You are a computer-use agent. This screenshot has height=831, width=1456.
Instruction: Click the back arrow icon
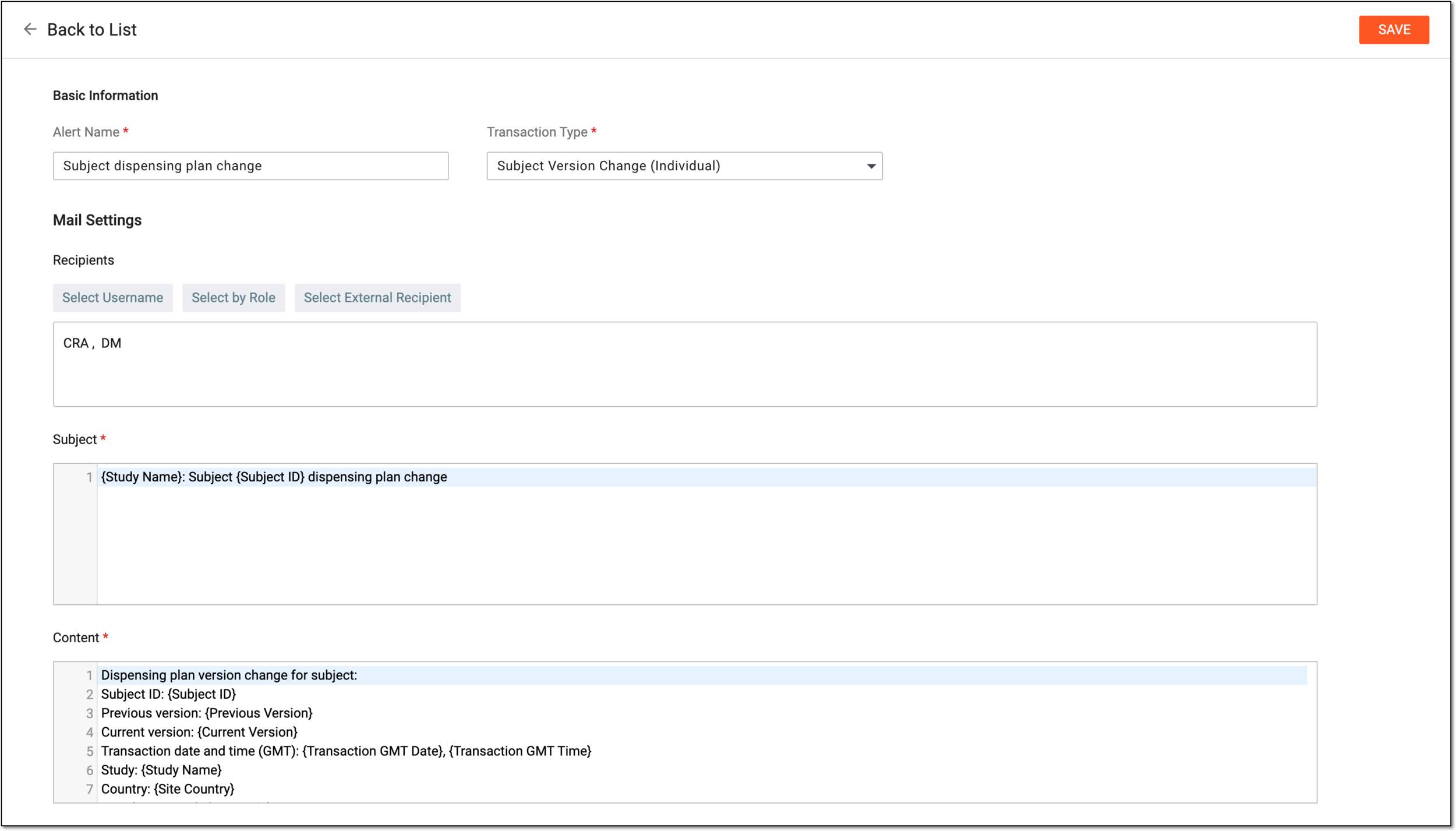click(30, 29)
